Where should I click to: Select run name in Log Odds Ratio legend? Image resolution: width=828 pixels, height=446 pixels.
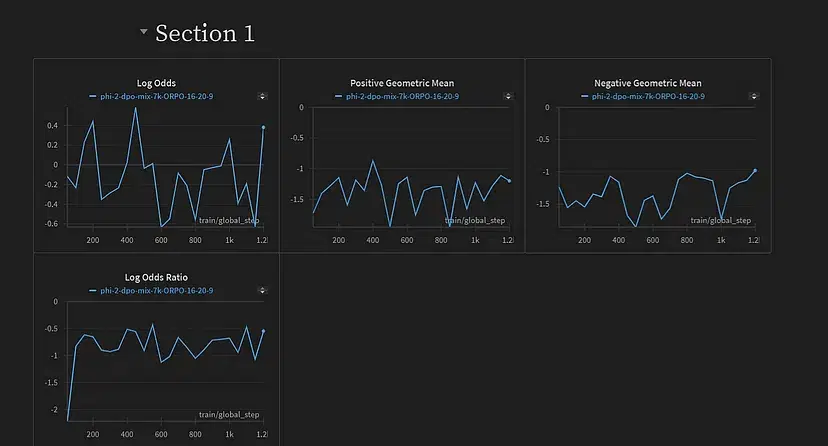(154, 290)
